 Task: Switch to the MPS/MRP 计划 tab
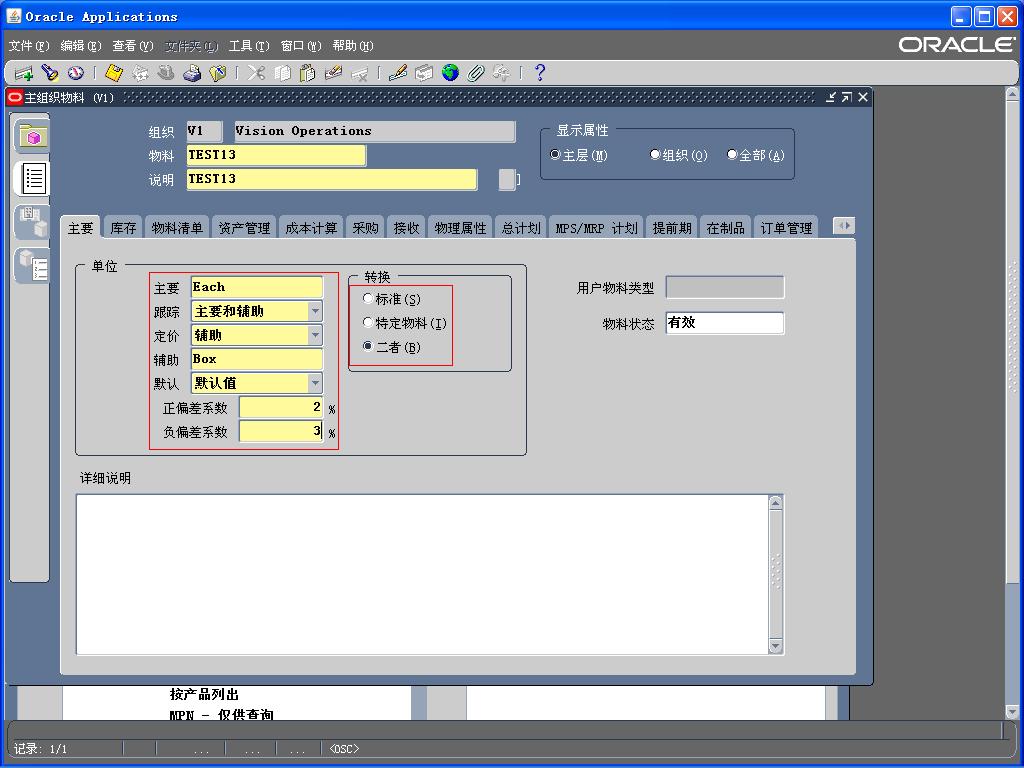[x=596, y=228]
